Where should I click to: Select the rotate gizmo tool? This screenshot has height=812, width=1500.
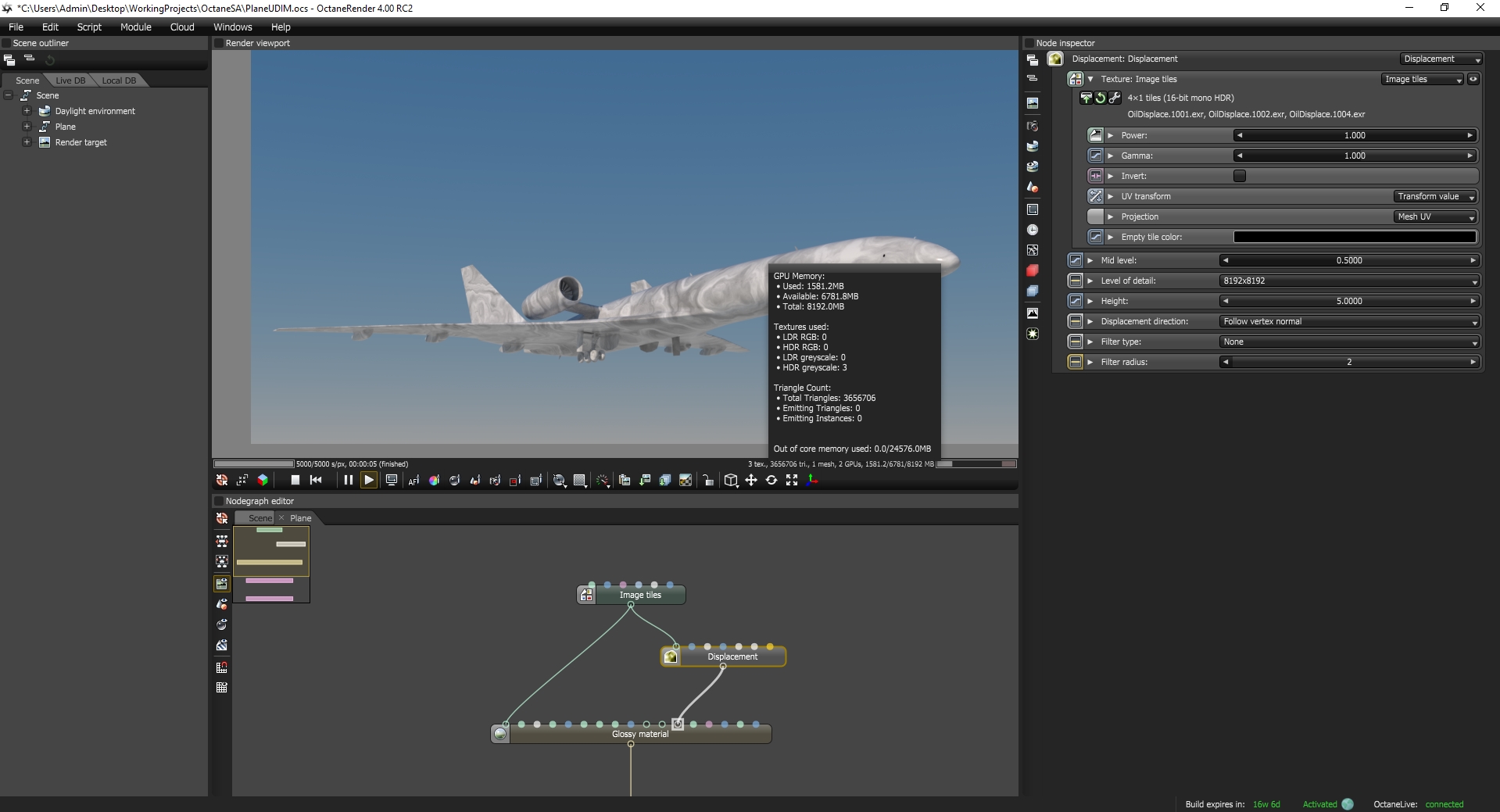coord(771,480)
